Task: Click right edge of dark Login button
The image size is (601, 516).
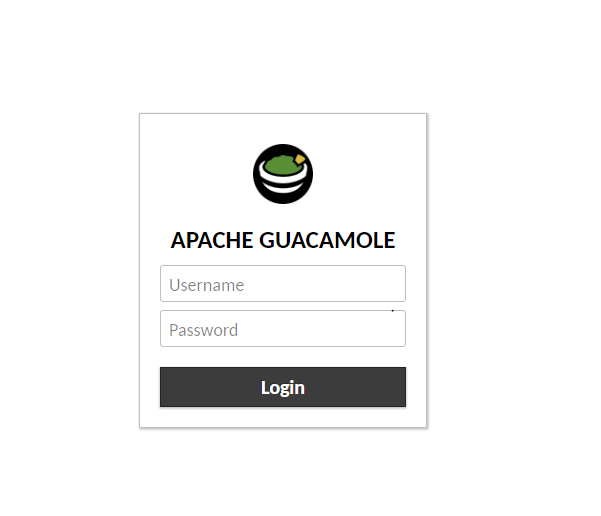Action: 401,387
